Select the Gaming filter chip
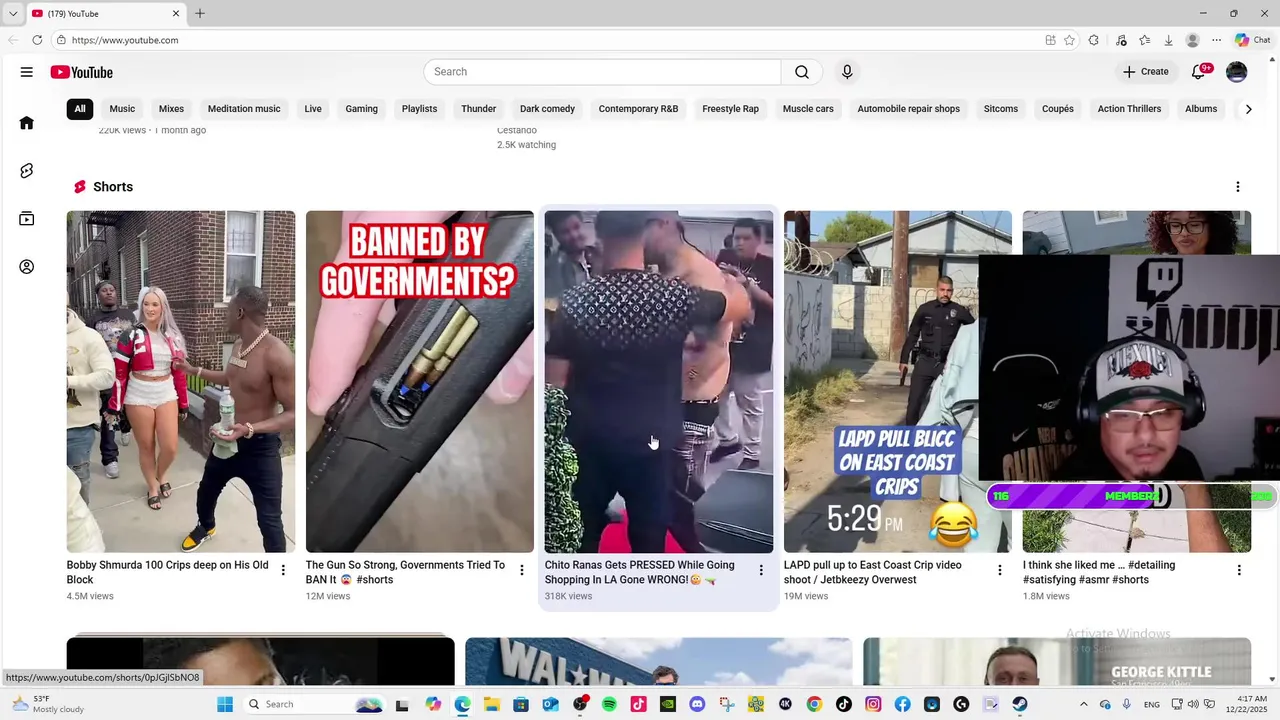Screen dimensions: 1280x720 (362, 109)
